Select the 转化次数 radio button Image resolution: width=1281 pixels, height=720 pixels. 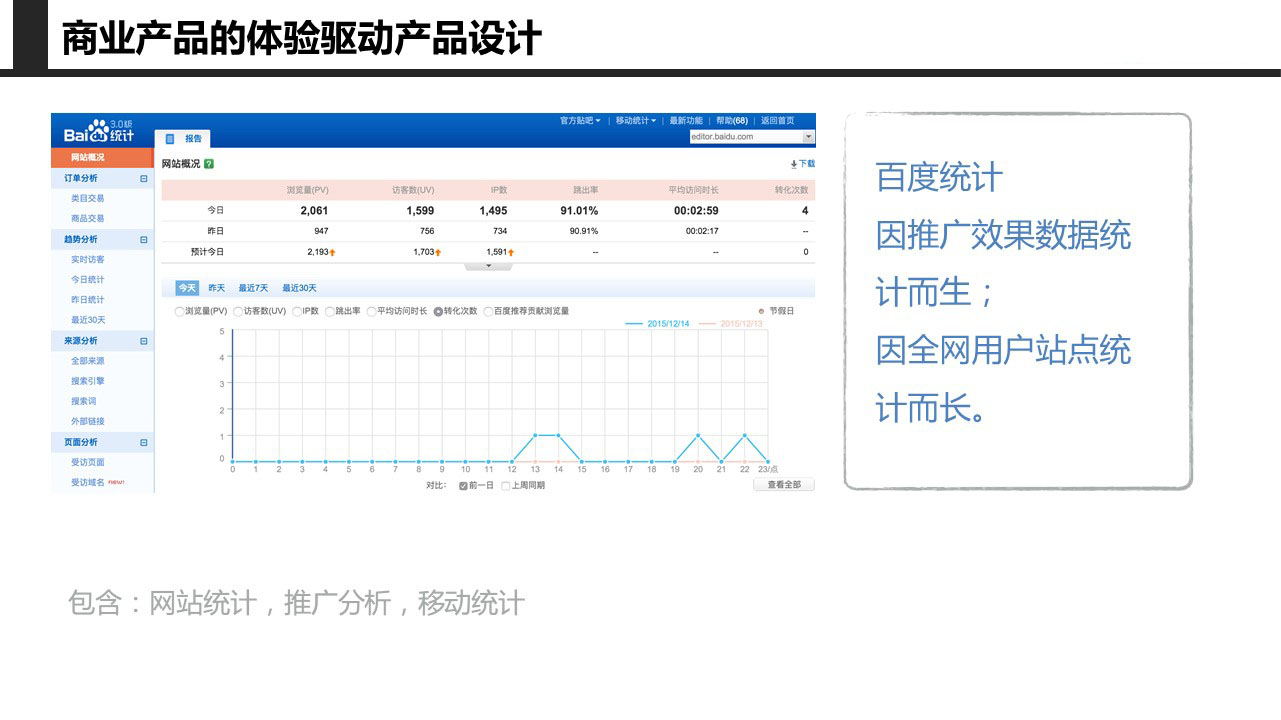(438, 312)
